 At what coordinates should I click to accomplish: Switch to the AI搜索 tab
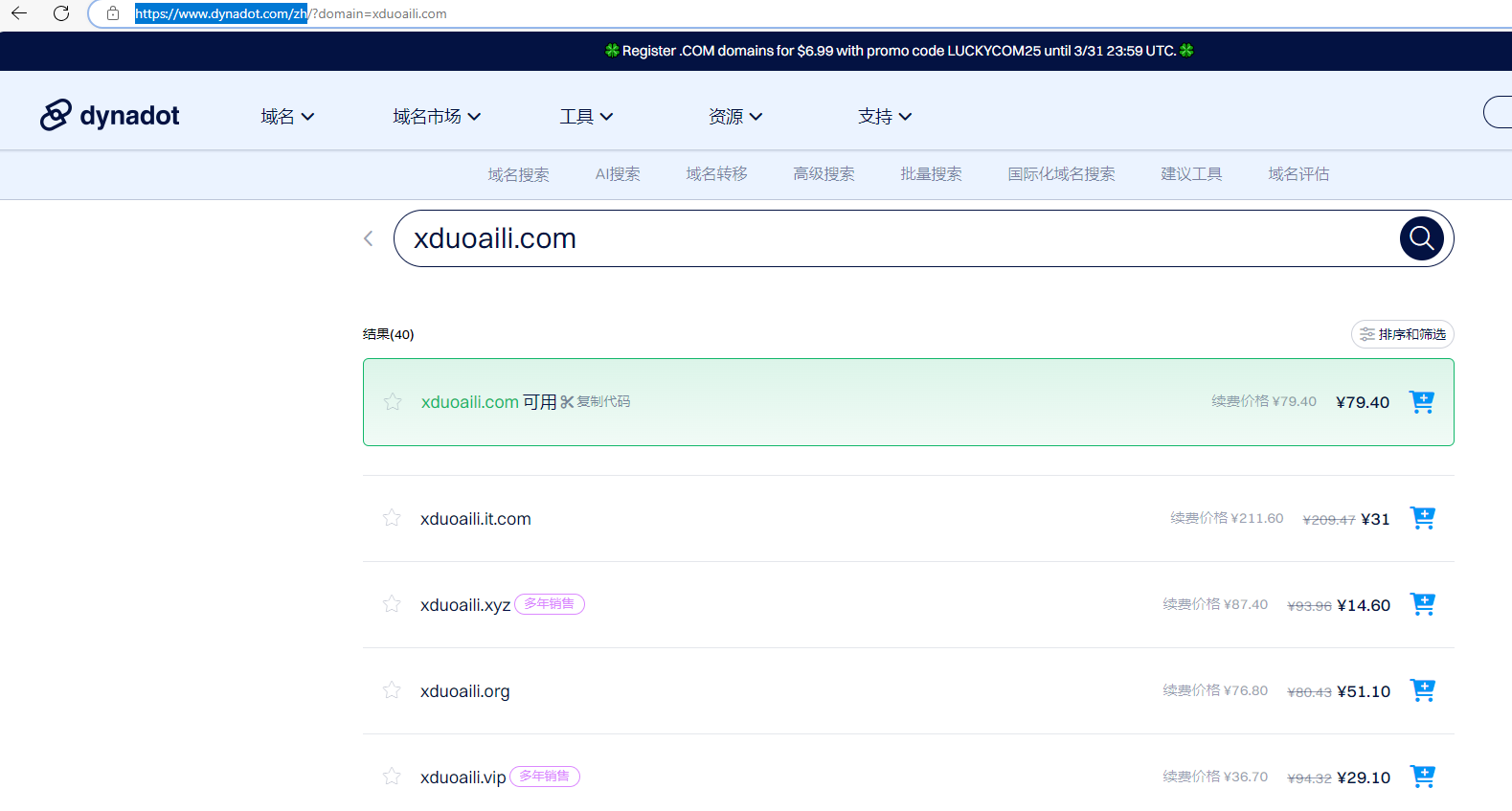(x=618, y=174)
